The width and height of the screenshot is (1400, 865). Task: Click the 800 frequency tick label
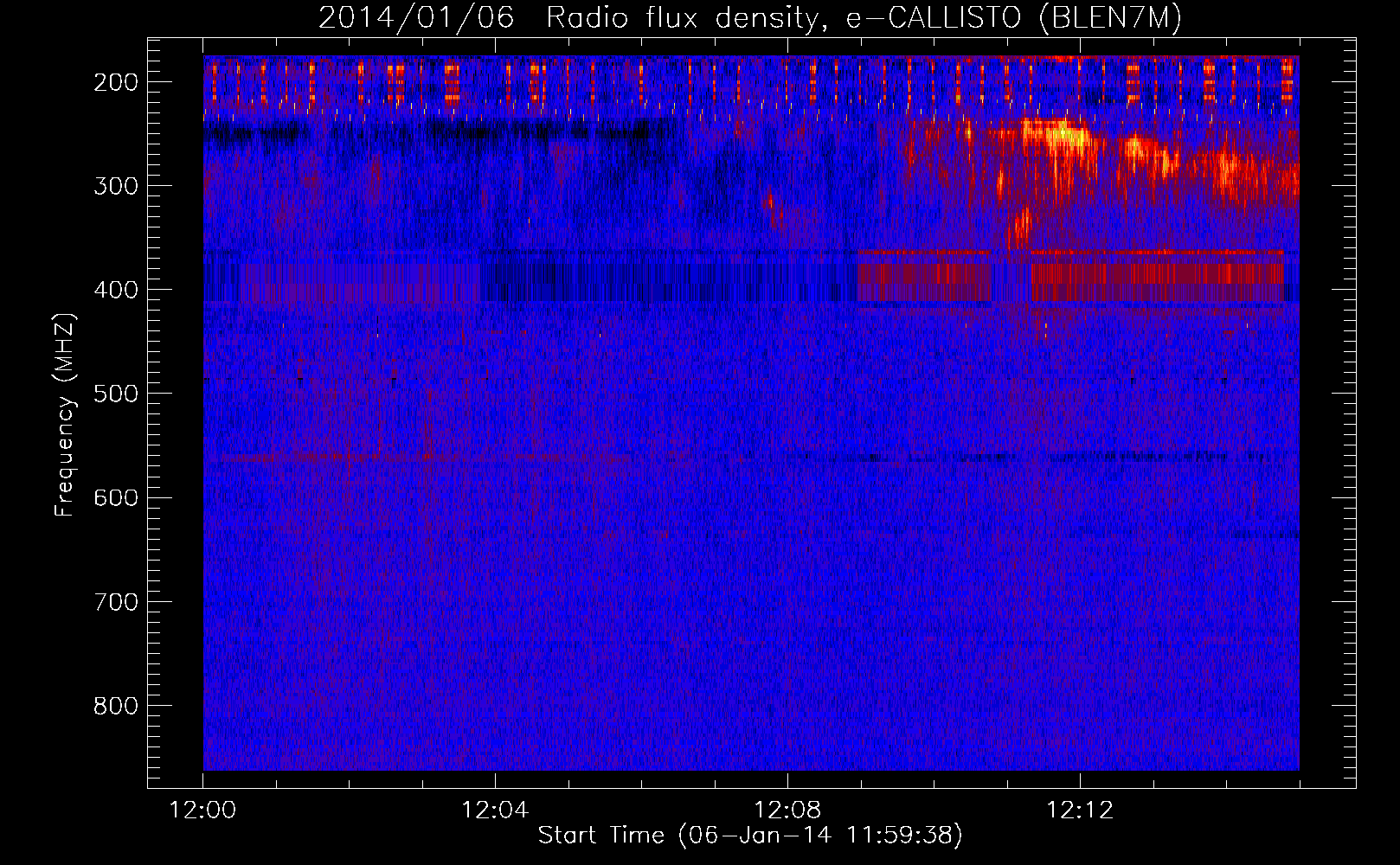tap(116, 706)
